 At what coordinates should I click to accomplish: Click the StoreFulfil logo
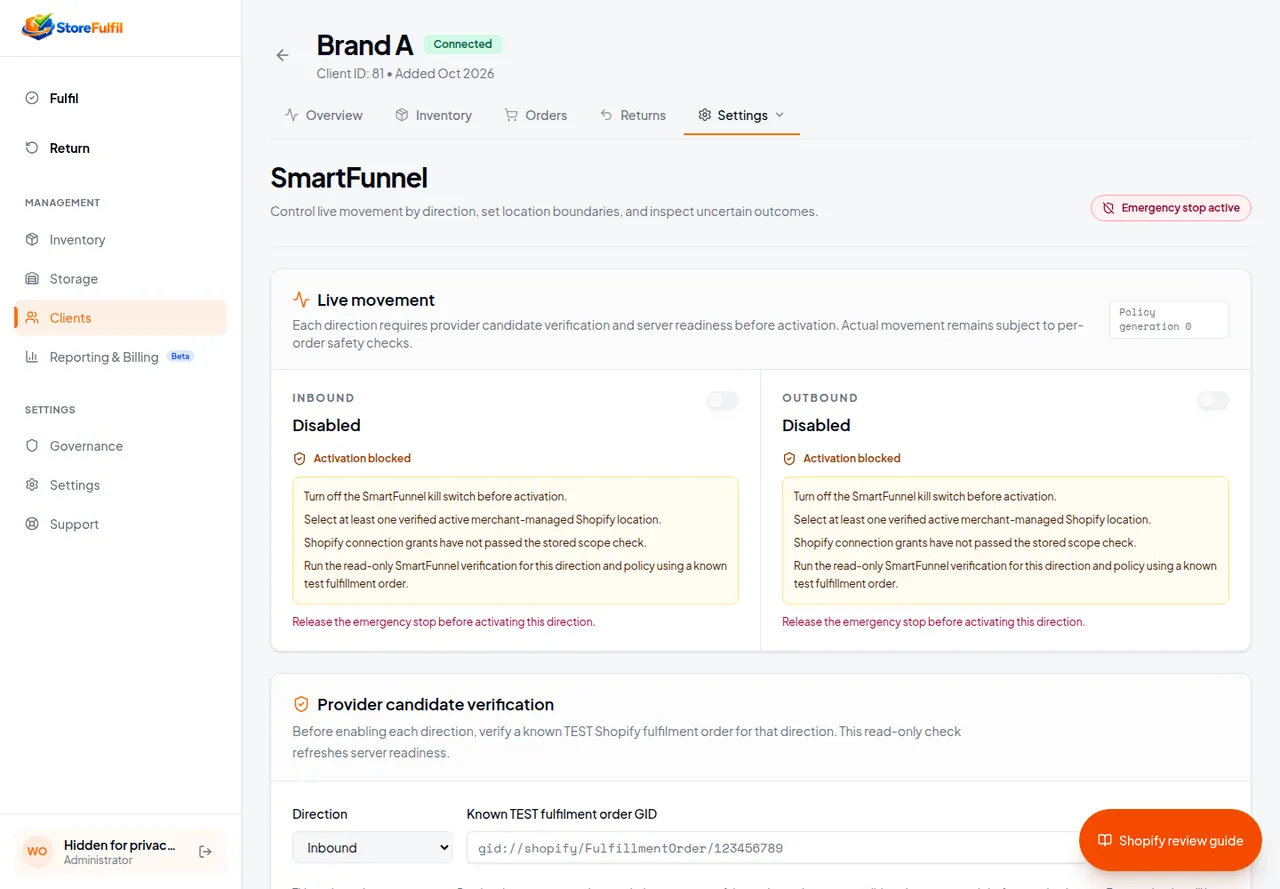pyautogui.click(x=72, y=27)
